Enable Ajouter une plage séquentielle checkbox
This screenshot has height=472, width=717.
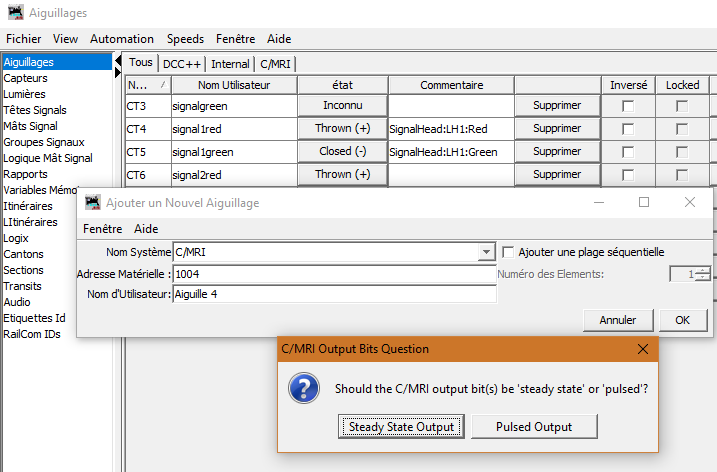508,252
